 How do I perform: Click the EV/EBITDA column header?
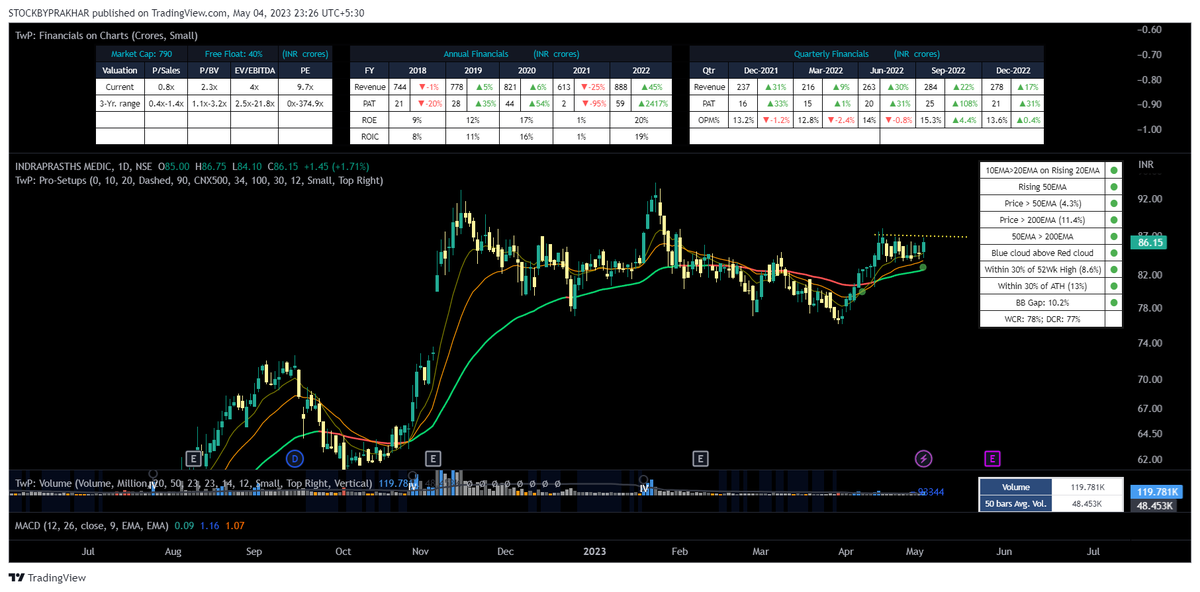click(x=255, y=70)
